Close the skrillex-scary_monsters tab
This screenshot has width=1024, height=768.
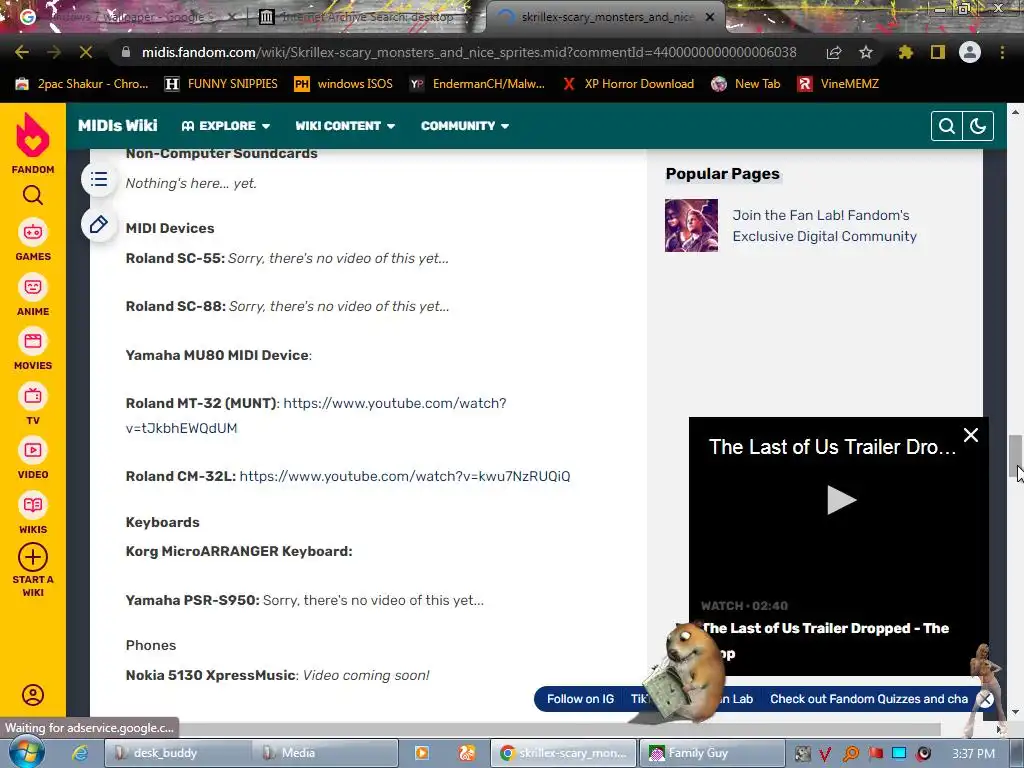[710, 17]
